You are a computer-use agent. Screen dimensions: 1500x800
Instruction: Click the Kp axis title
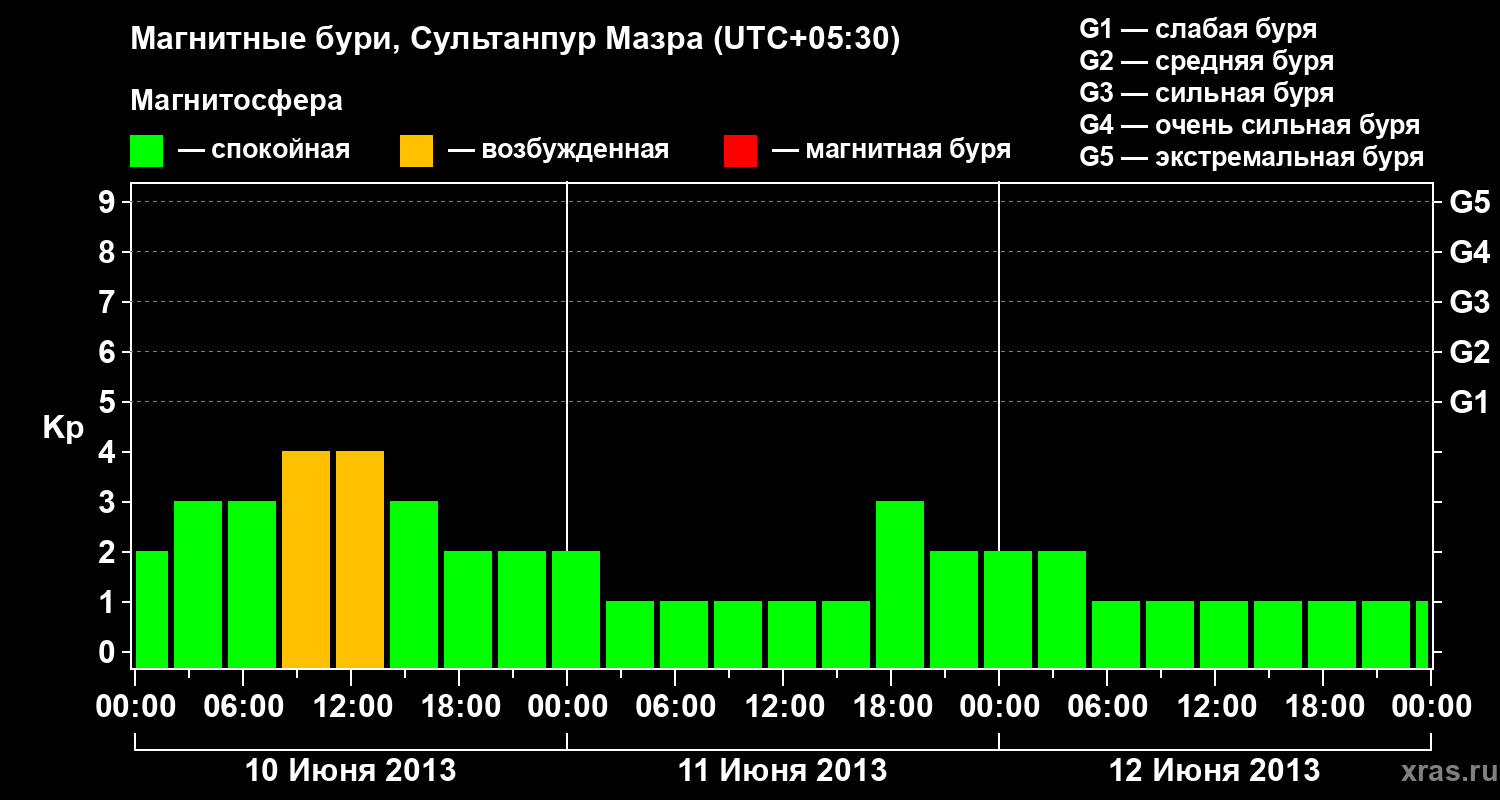[63, 428]
